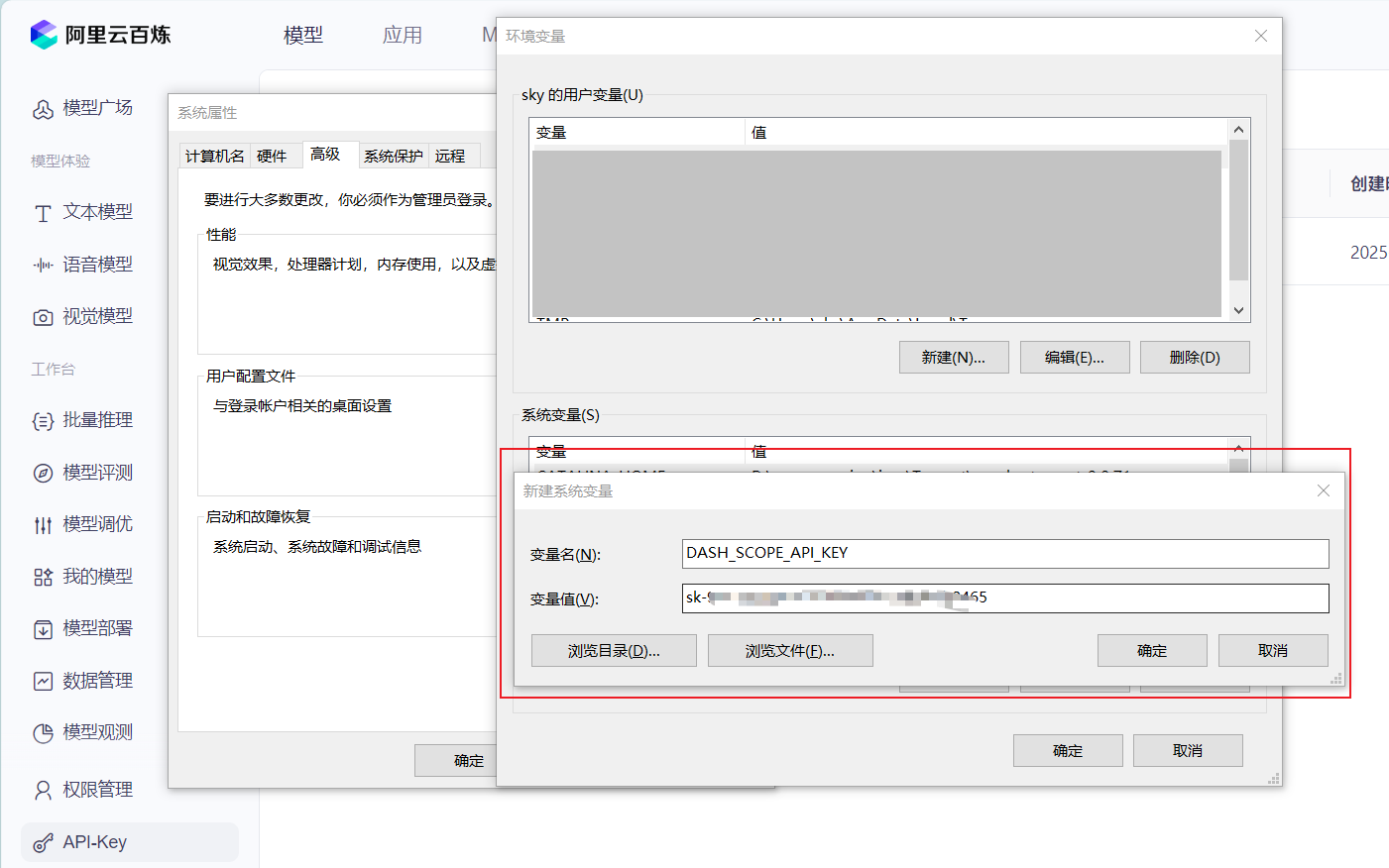Open 批量推理 icon in sidebar
The width and height of the screenshot is (1389, 868).
[x=43, y=421]
